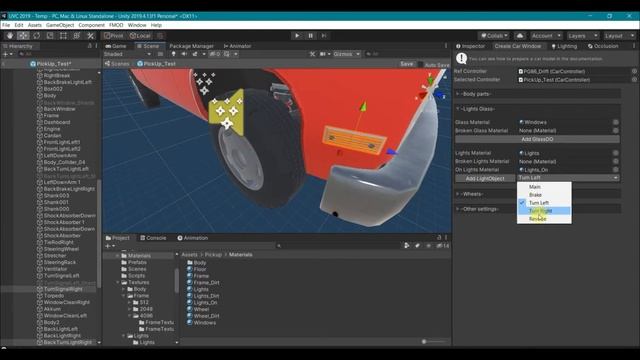This screenshot has height=360, width=640.
Task: Choose Main in light type list
Action: [544, 187]
